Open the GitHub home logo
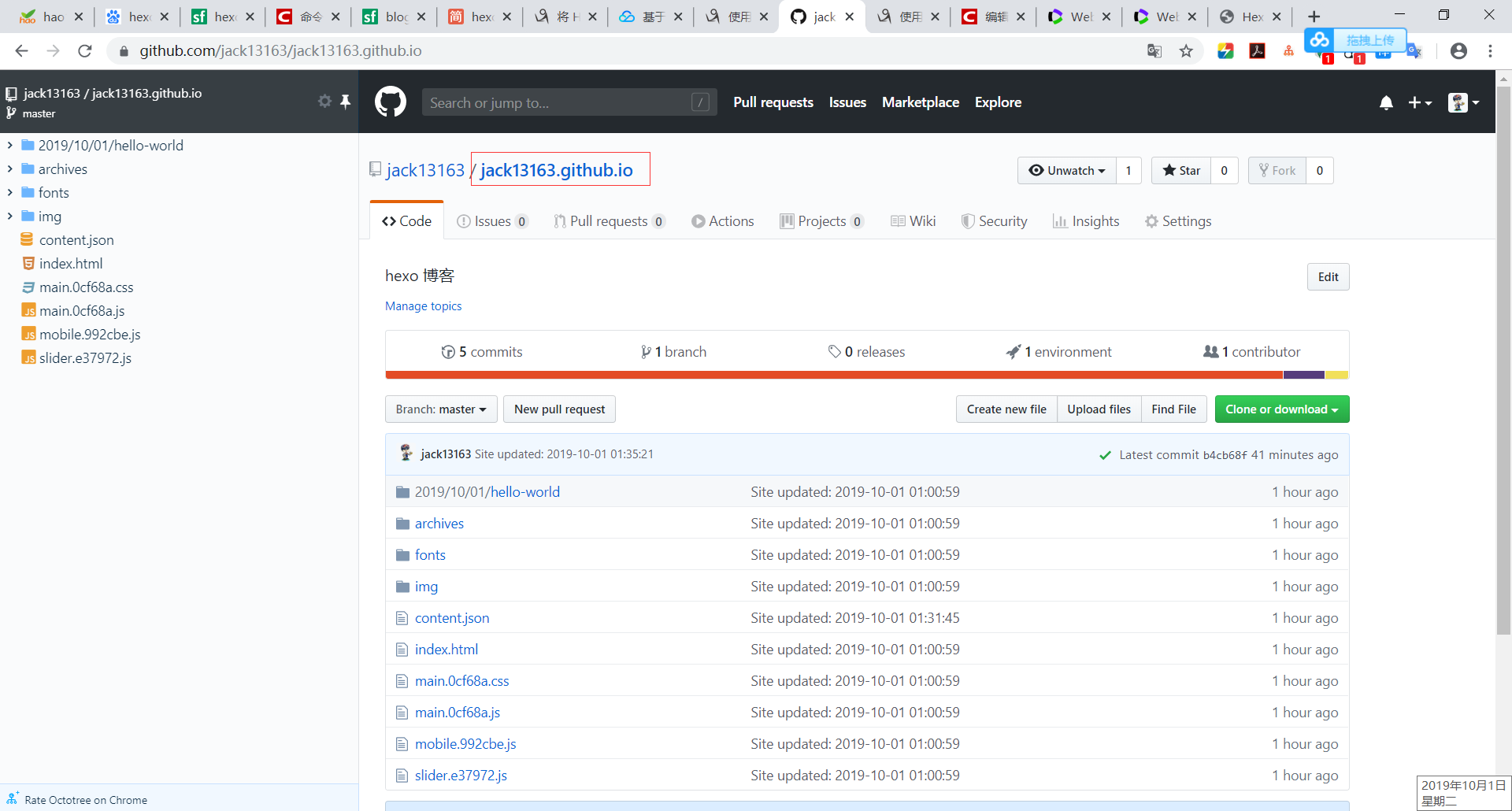The height and width of the screenshot is (811, 1512). (391, 102)
